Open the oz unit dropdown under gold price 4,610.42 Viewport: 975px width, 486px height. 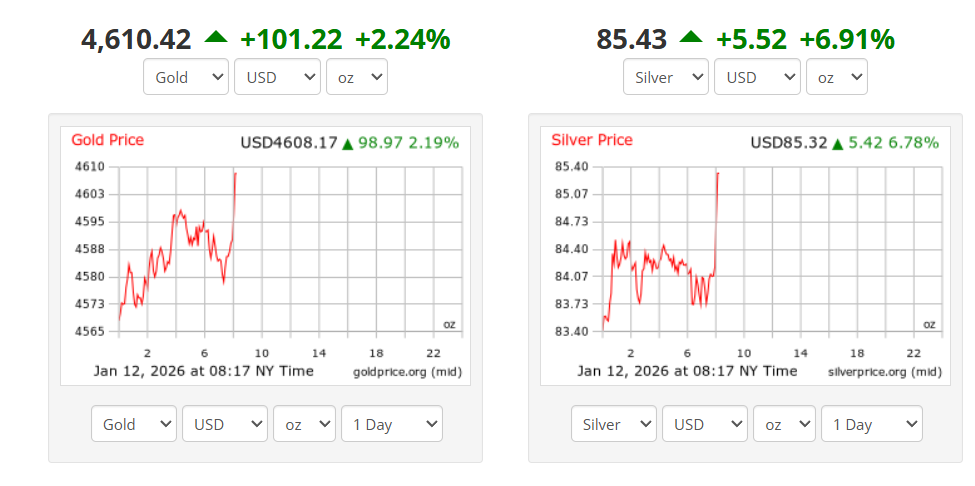357,77
